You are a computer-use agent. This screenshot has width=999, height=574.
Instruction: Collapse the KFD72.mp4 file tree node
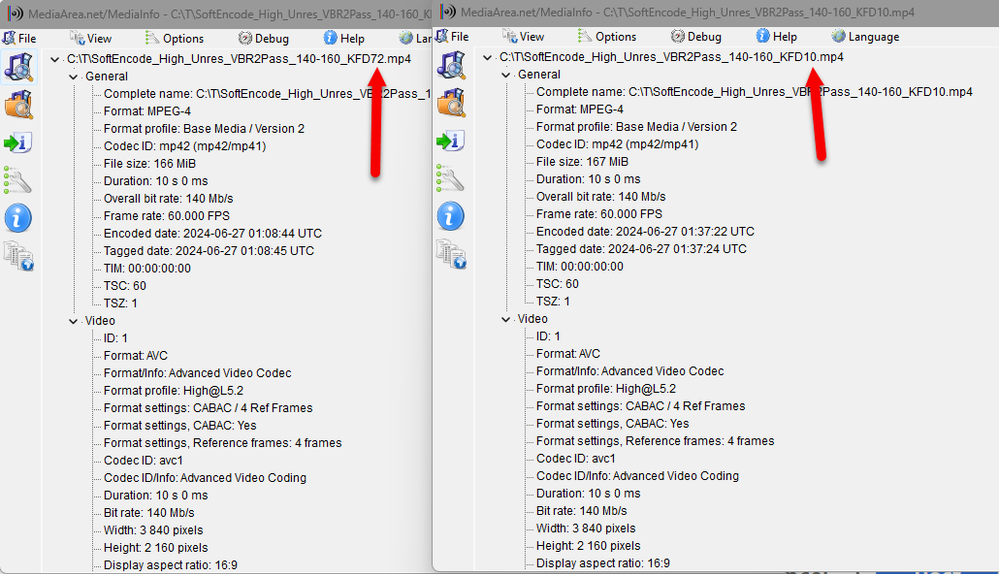[55, 59]
